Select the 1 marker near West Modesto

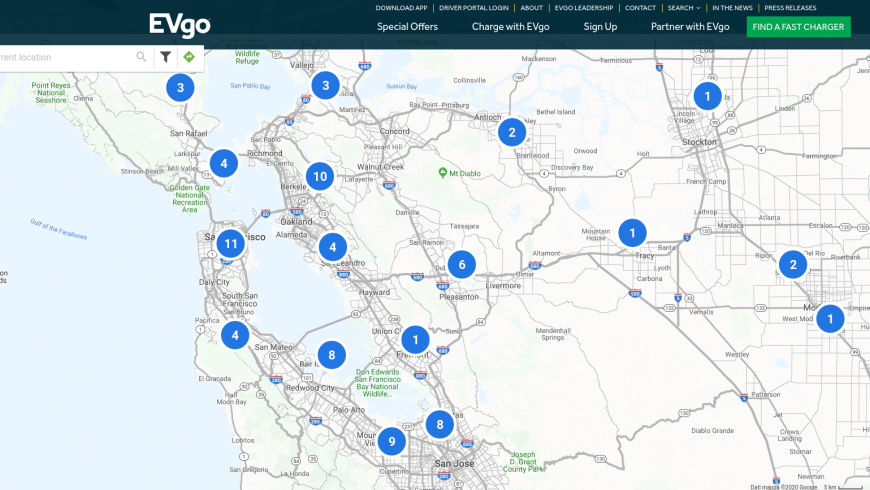tap(831, 319)
